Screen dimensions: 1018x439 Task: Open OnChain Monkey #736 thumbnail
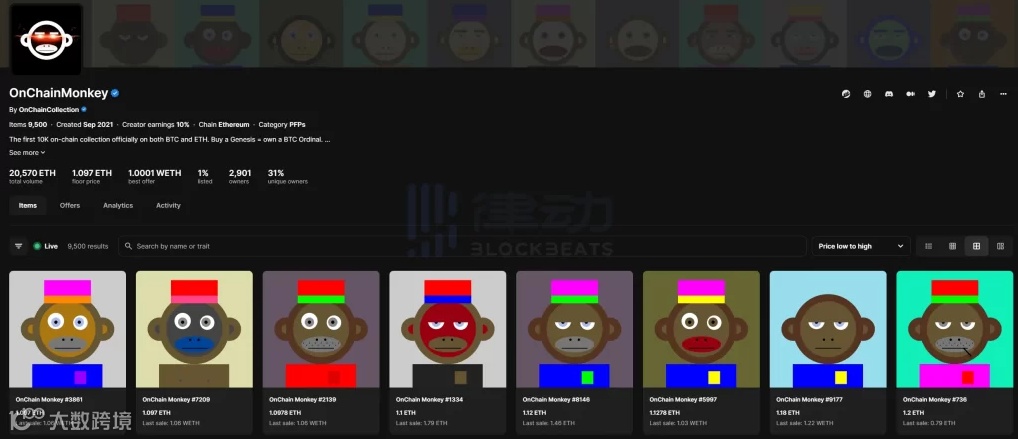click(954, 329)
